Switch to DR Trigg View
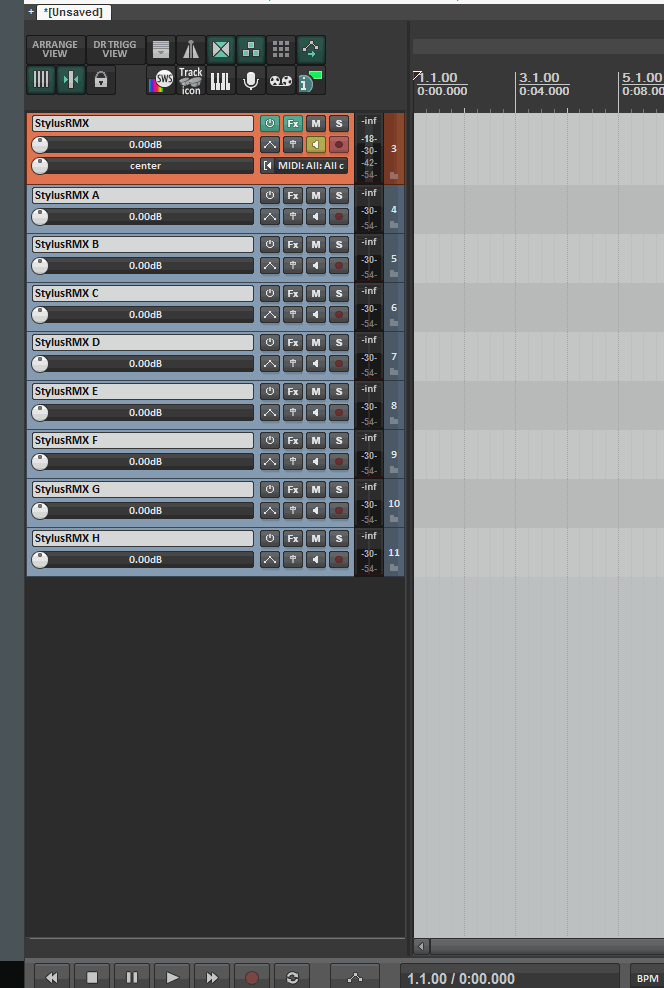Screen dimensions: 664x988 pos(115,49)
